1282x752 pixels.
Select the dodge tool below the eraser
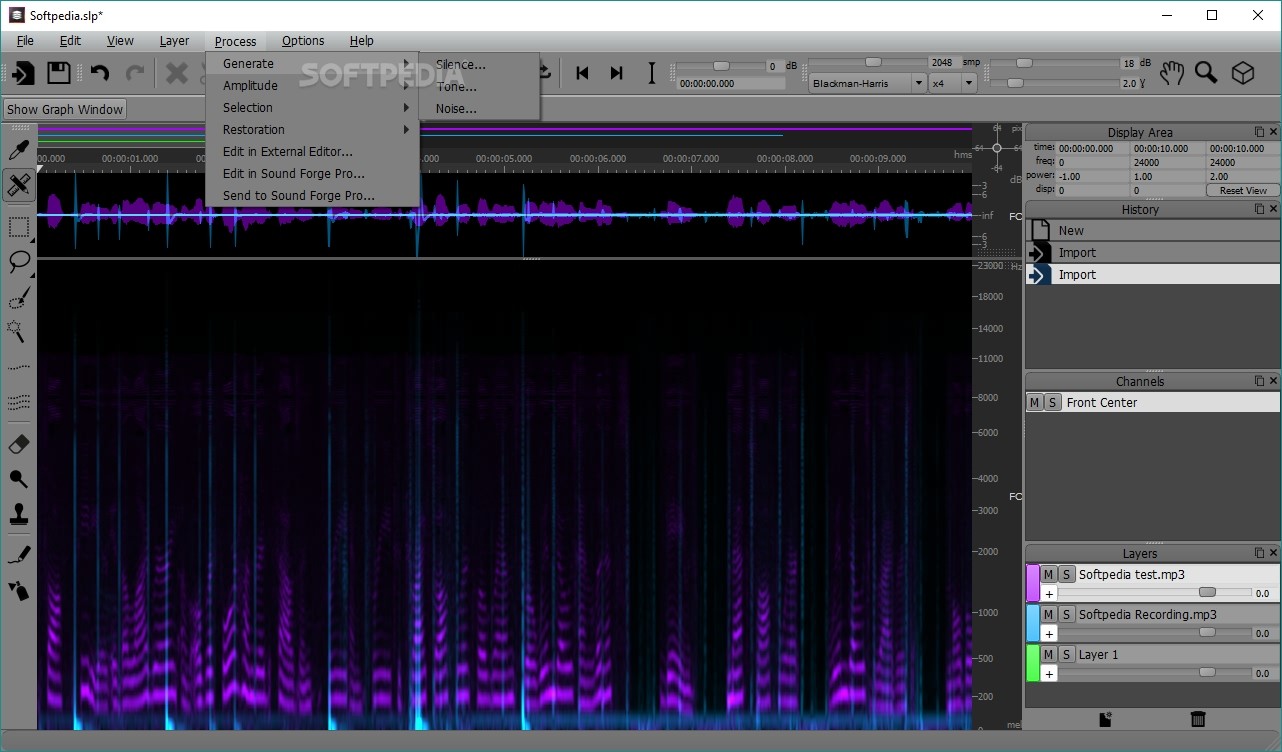(18, 479)
